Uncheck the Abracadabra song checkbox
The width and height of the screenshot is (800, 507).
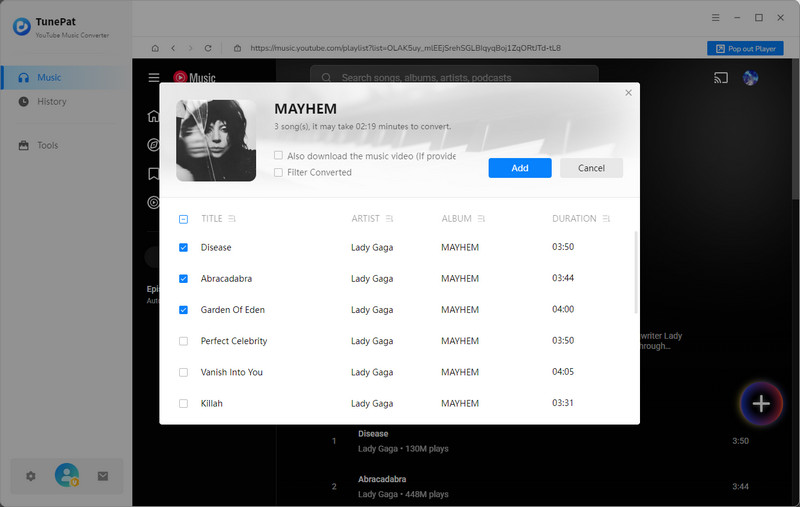(183, 278)
